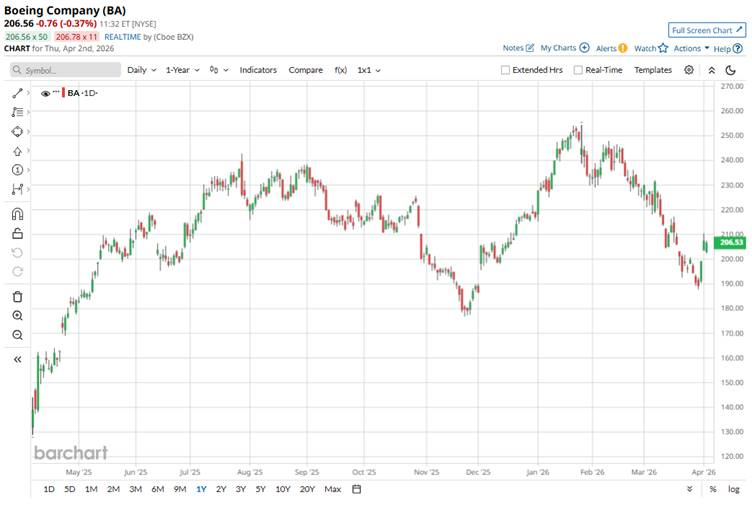Enable the Real-Time checkbox
This screenshot has height=505, width=752.
[x=578, y=70]
